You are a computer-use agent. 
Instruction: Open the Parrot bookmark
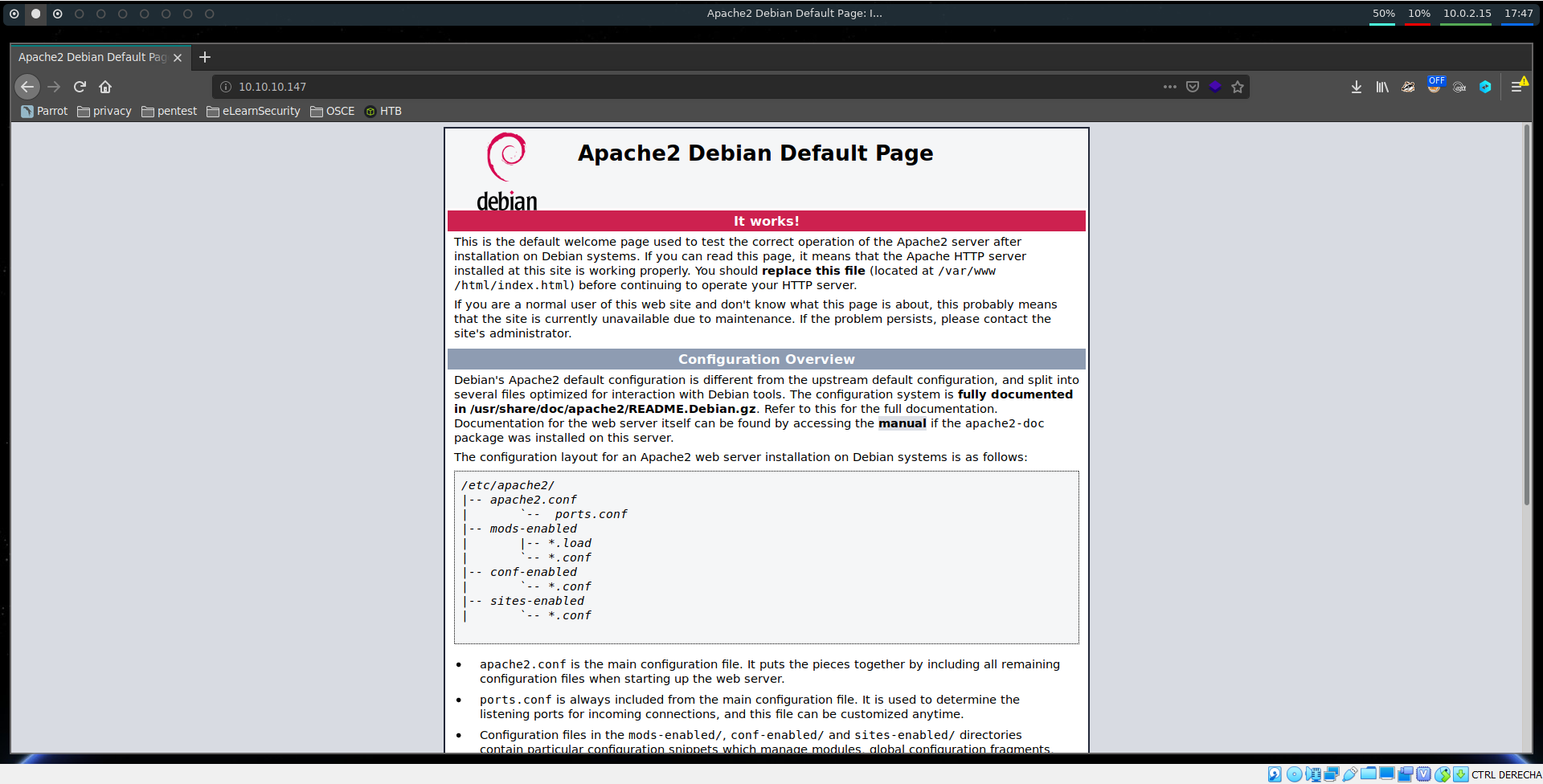tap(44, 111)
